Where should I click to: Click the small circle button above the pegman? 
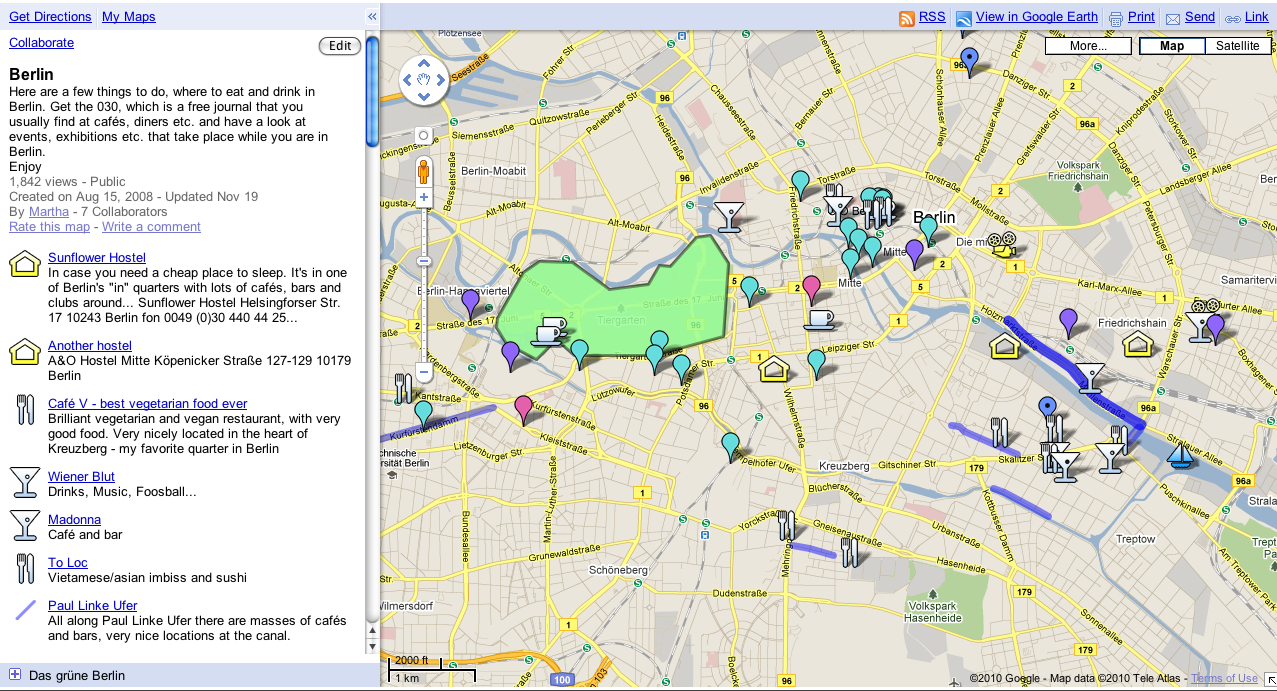point(423,135)
